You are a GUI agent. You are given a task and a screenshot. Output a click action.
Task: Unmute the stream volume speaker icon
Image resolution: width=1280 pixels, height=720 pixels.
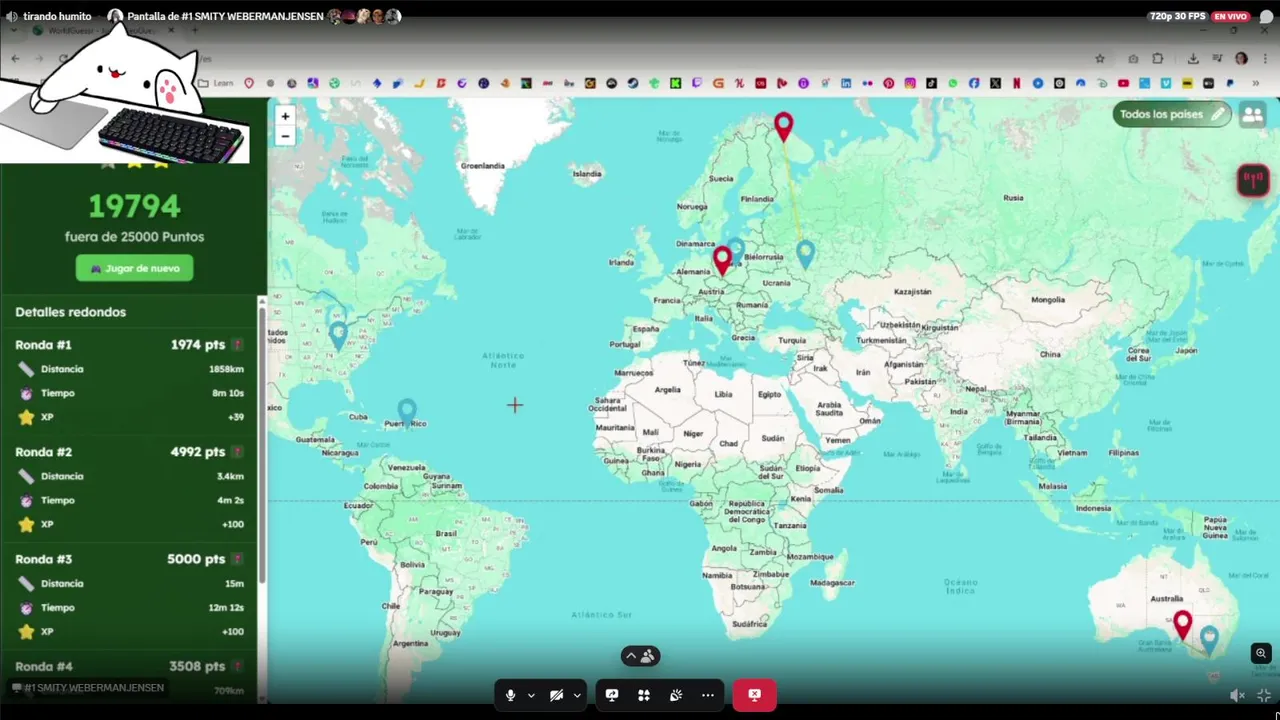1238,695
